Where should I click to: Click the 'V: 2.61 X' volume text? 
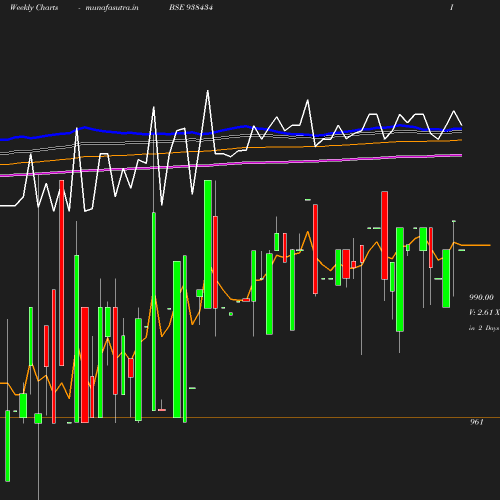pos(484,312)
